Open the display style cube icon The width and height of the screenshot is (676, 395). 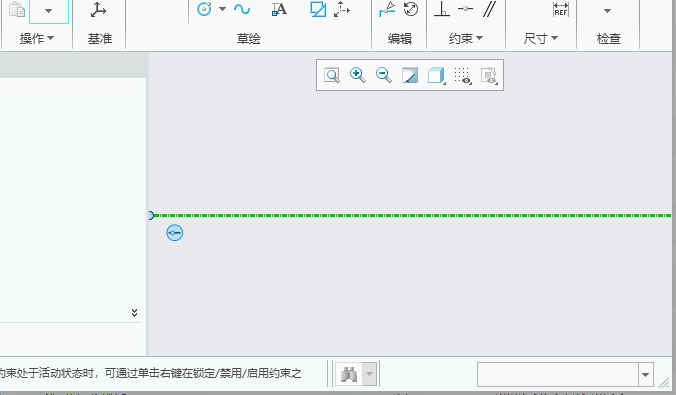(436, 75)
